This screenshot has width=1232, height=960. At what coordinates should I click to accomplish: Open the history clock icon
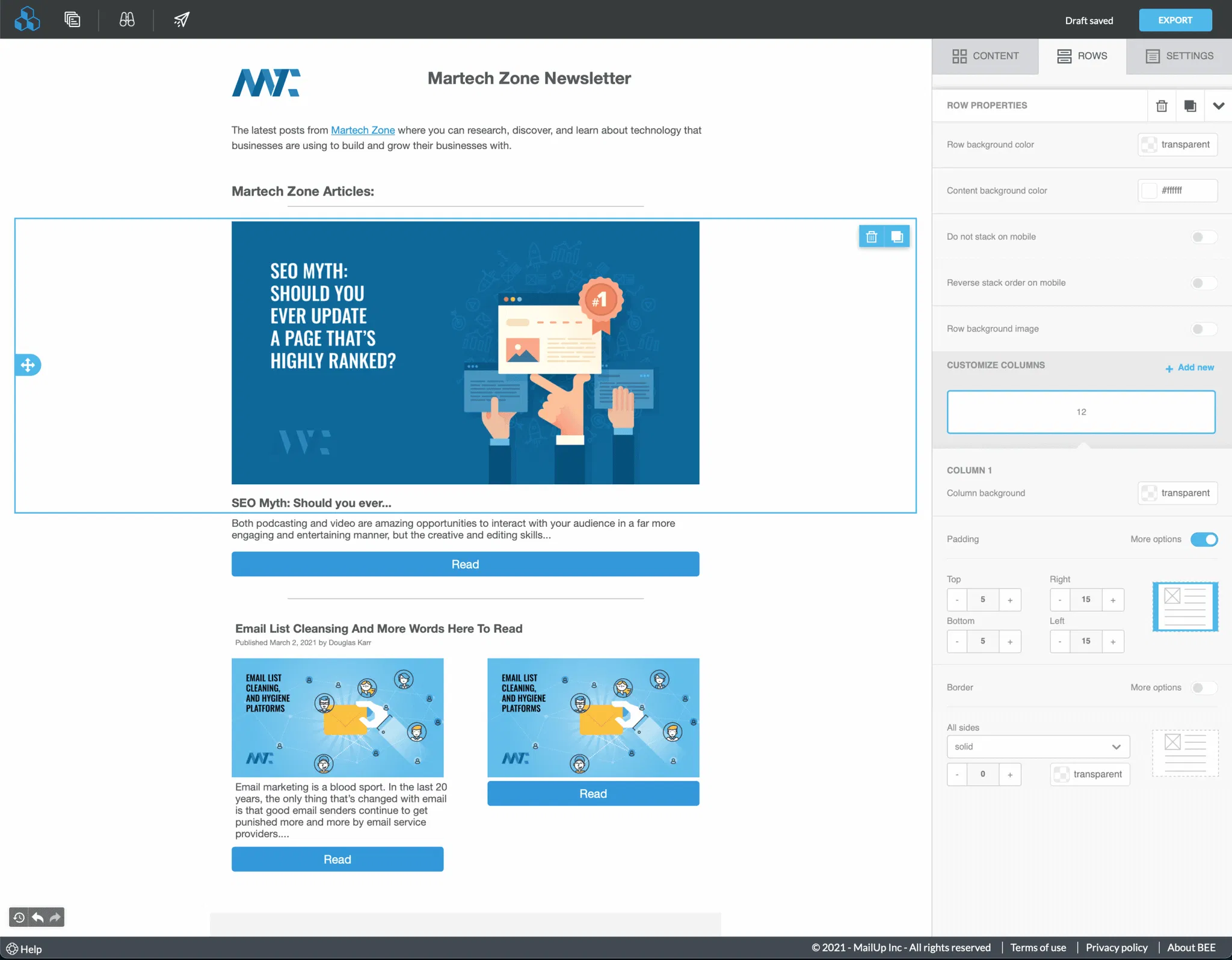pos(19,917)
